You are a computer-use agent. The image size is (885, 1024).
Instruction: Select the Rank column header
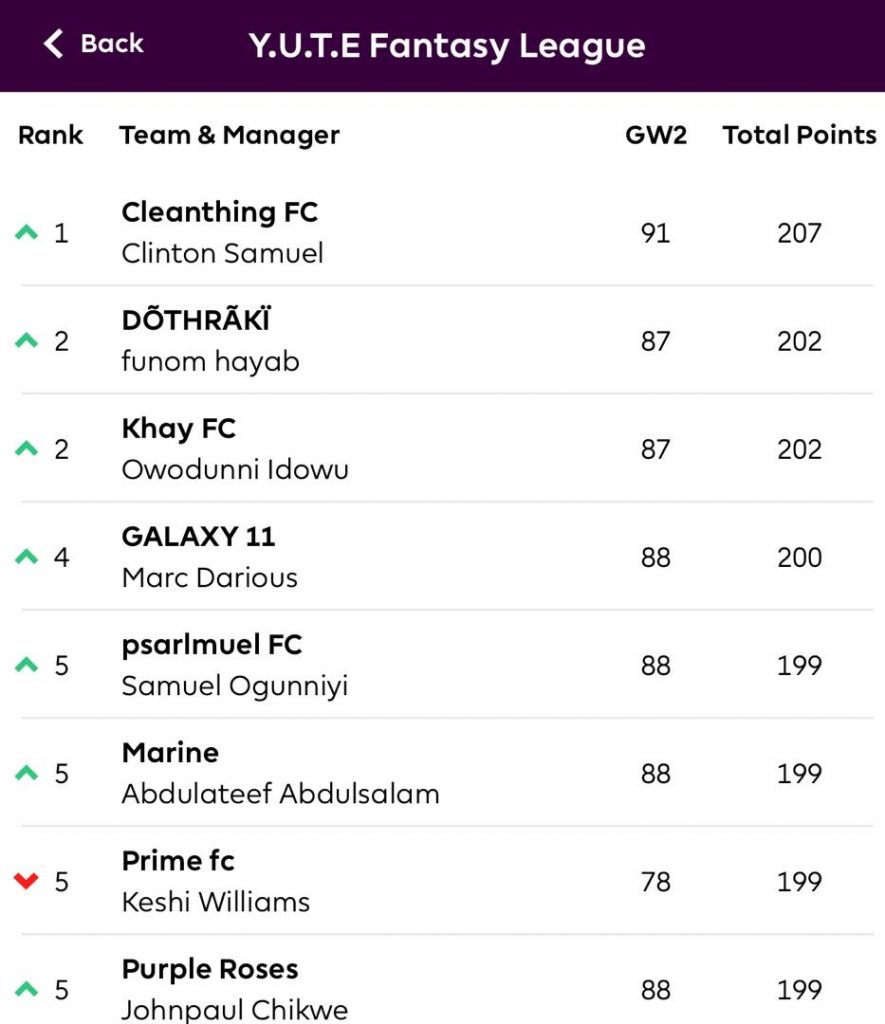[x=50, y=135]
